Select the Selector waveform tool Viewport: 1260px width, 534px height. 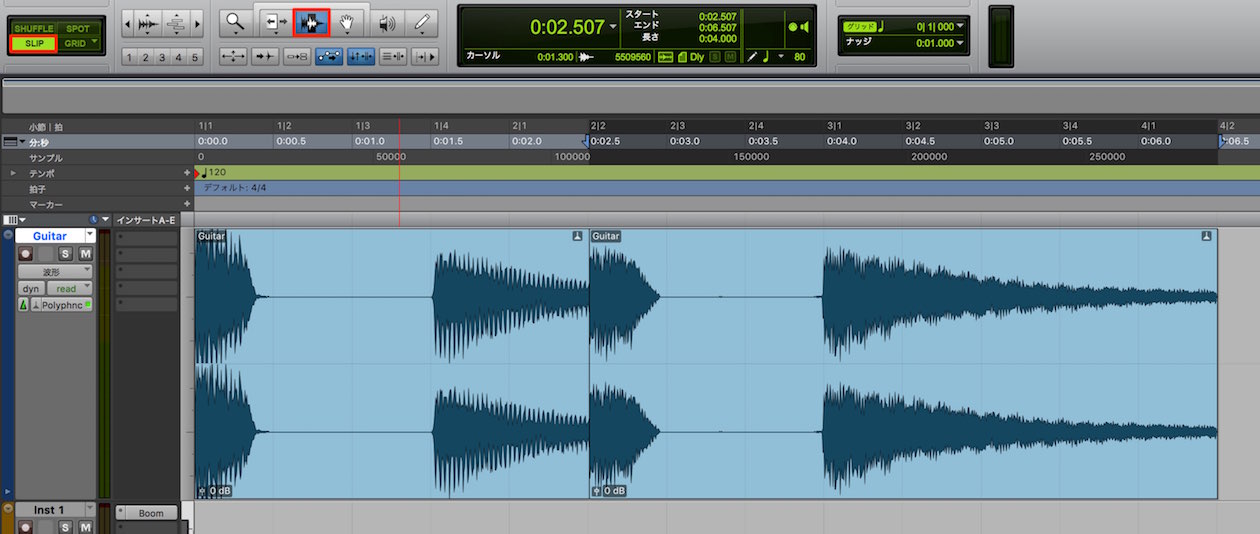coord(311,21)
